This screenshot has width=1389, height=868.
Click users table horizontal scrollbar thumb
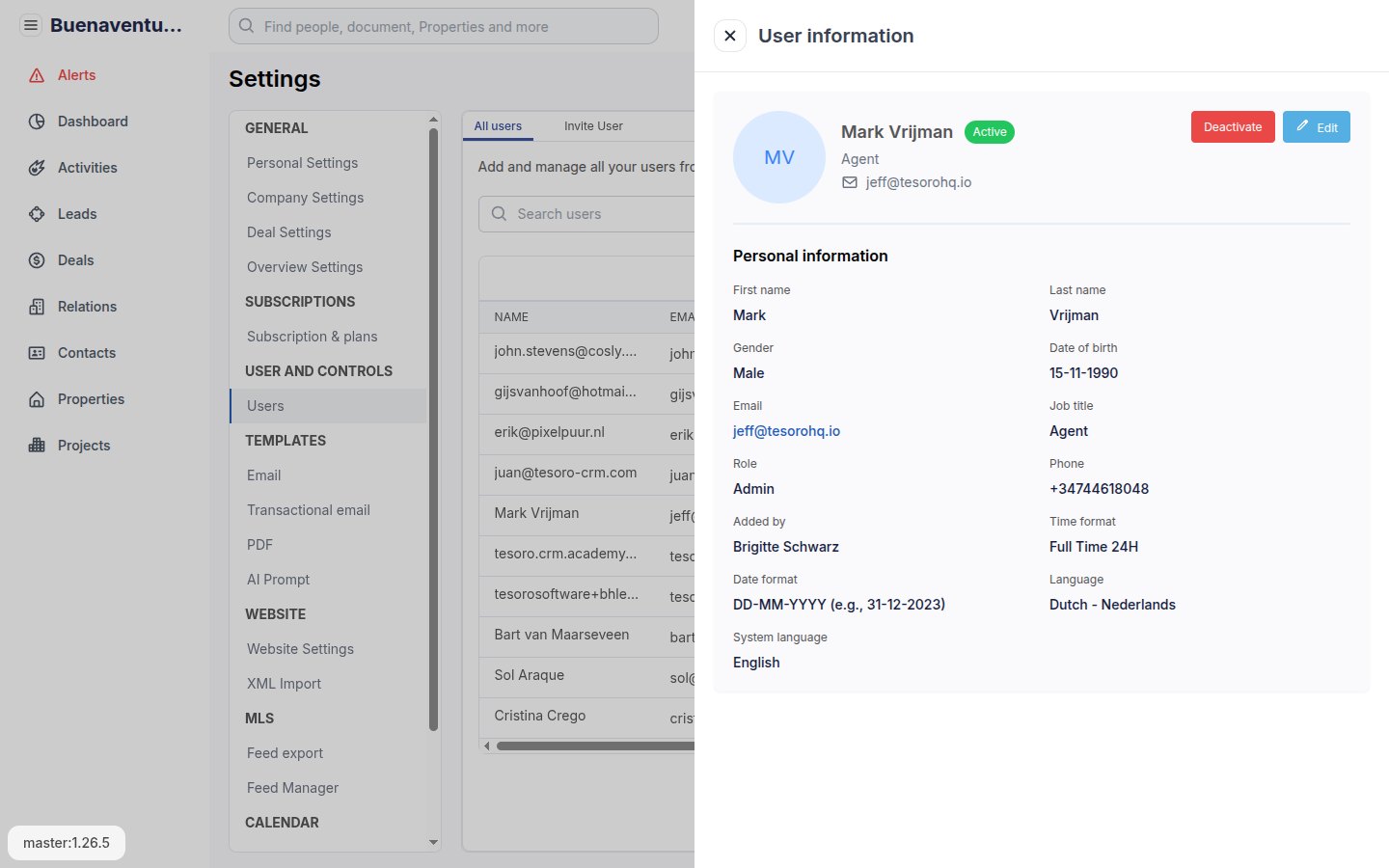(x=595, y=746)
